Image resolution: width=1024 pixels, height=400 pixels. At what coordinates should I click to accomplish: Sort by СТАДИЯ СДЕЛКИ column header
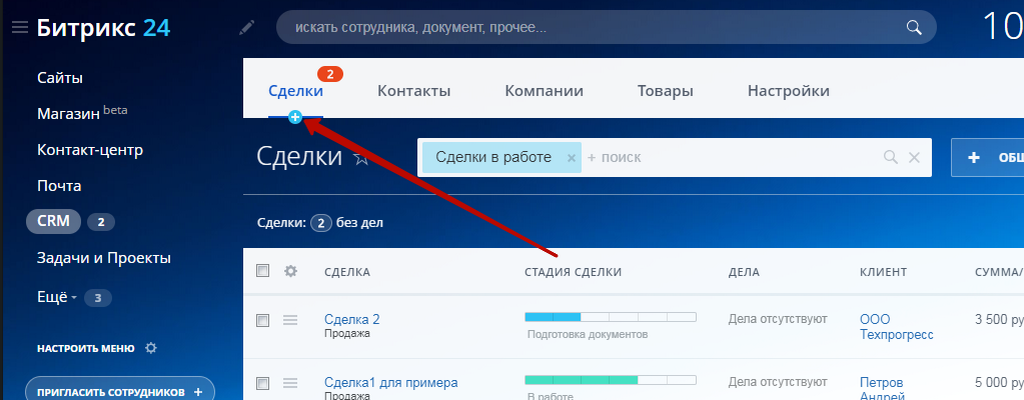[573, 272]
